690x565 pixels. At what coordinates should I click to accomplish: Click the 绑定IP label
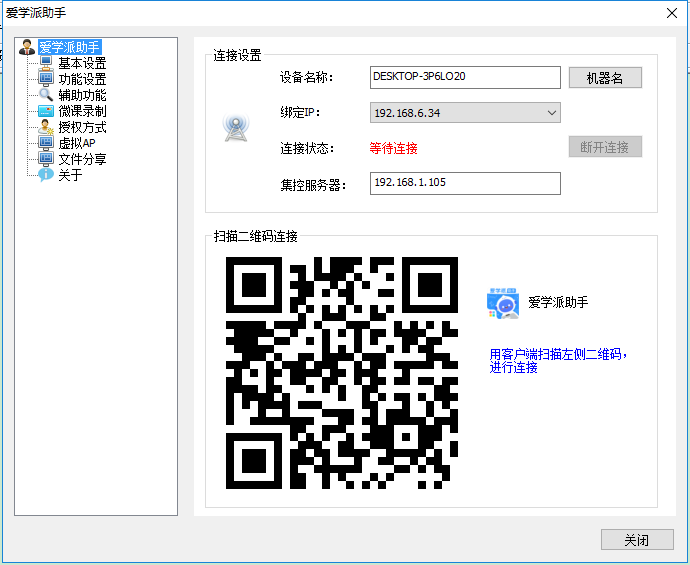click(x=300, y=113)
